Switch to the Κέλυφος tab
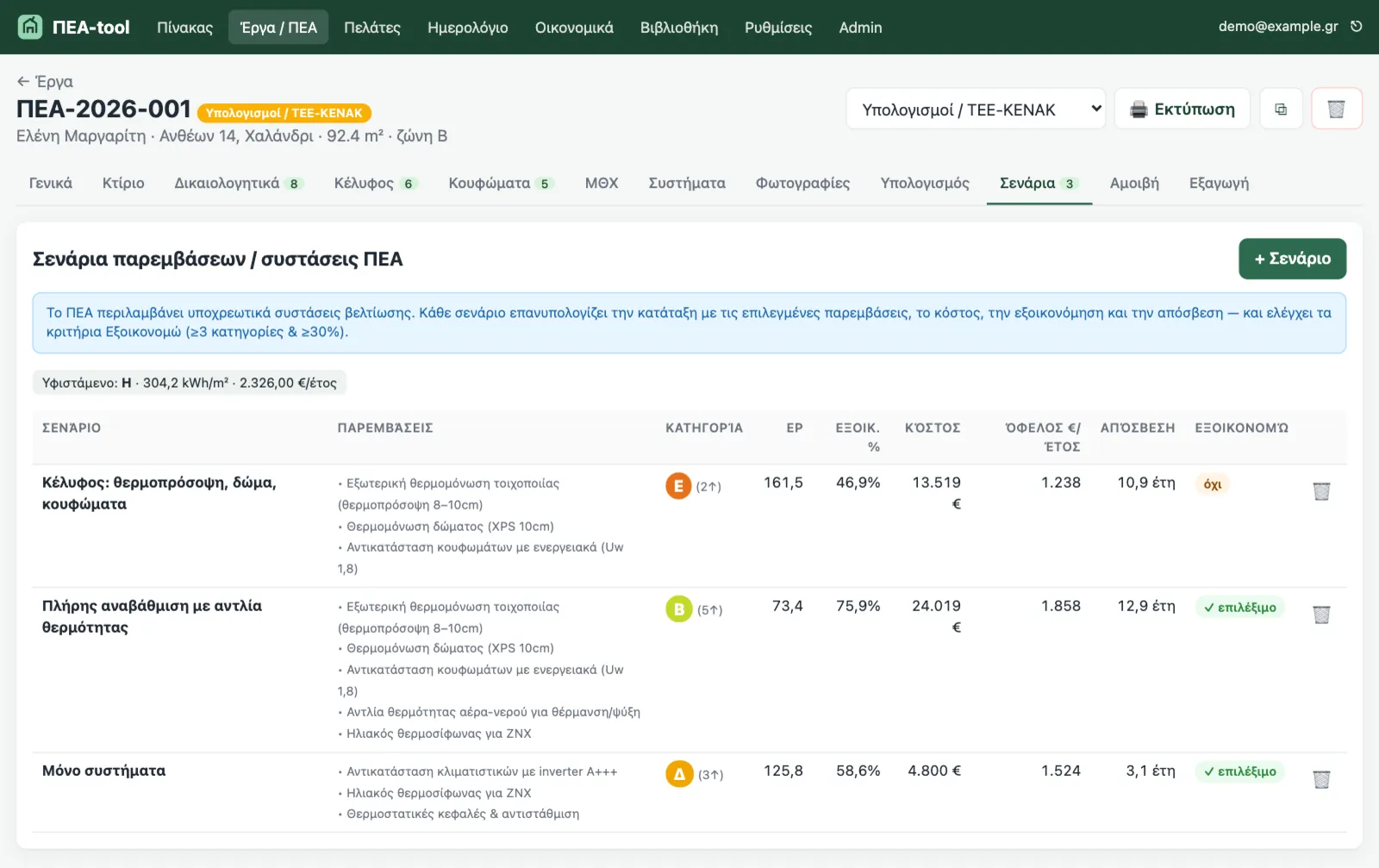 click(x=376, y=183)
